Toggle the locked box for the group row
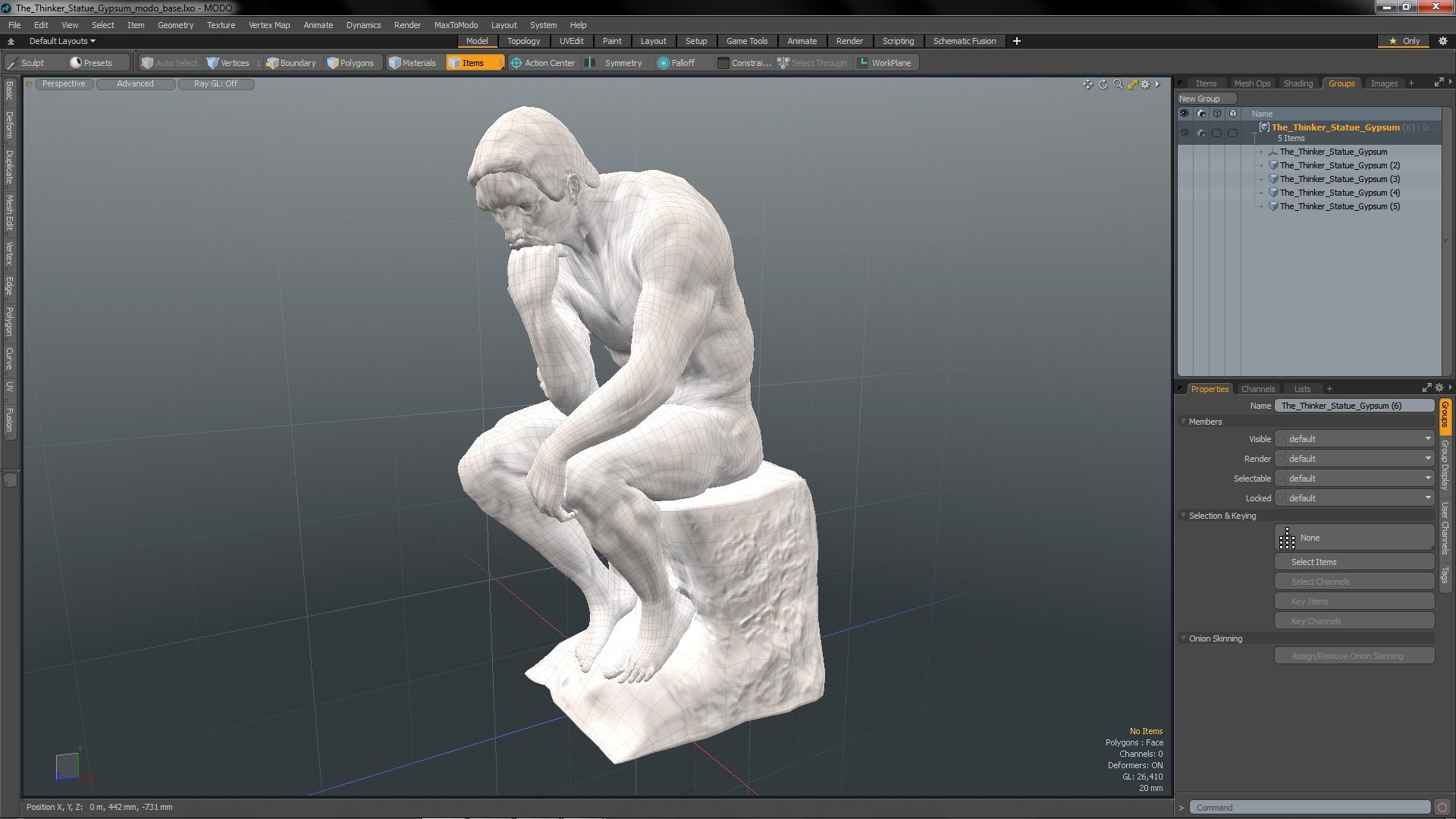The height and width of the screenshot is (819, 1456). [1232, 133]
